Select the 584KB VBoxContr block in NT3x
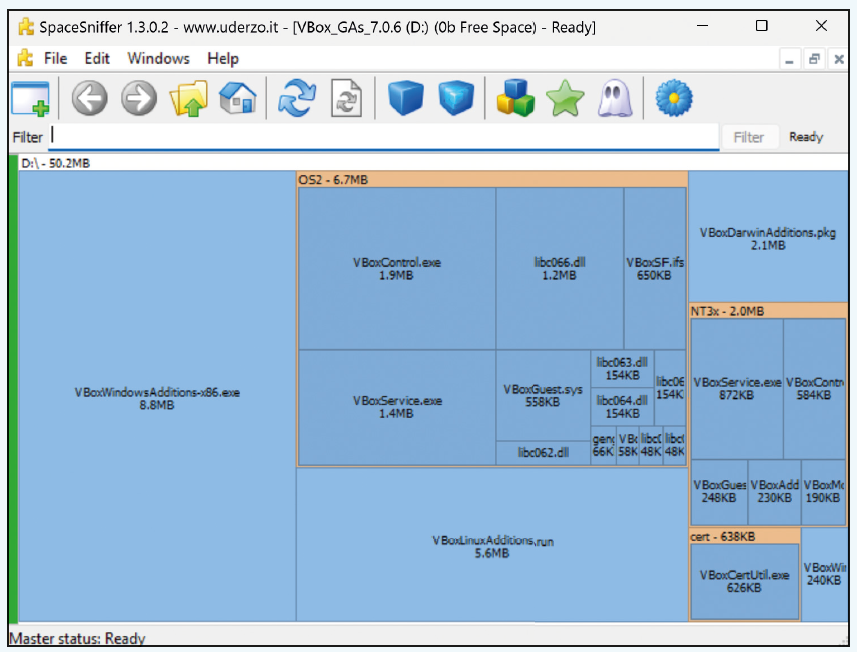Image resolution: width=857 pixels, height=652 pixels. [814, 389]
